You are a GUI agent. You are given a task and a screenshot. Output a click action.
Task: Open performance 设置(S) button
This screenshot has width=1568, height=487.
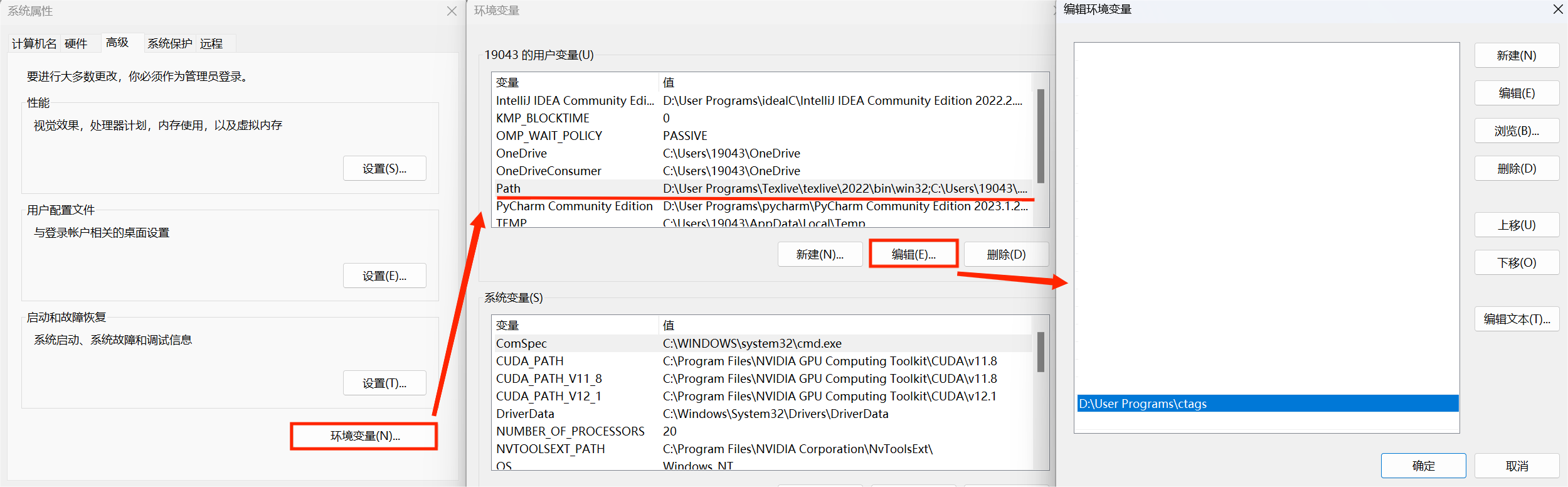tap(384, 169)
